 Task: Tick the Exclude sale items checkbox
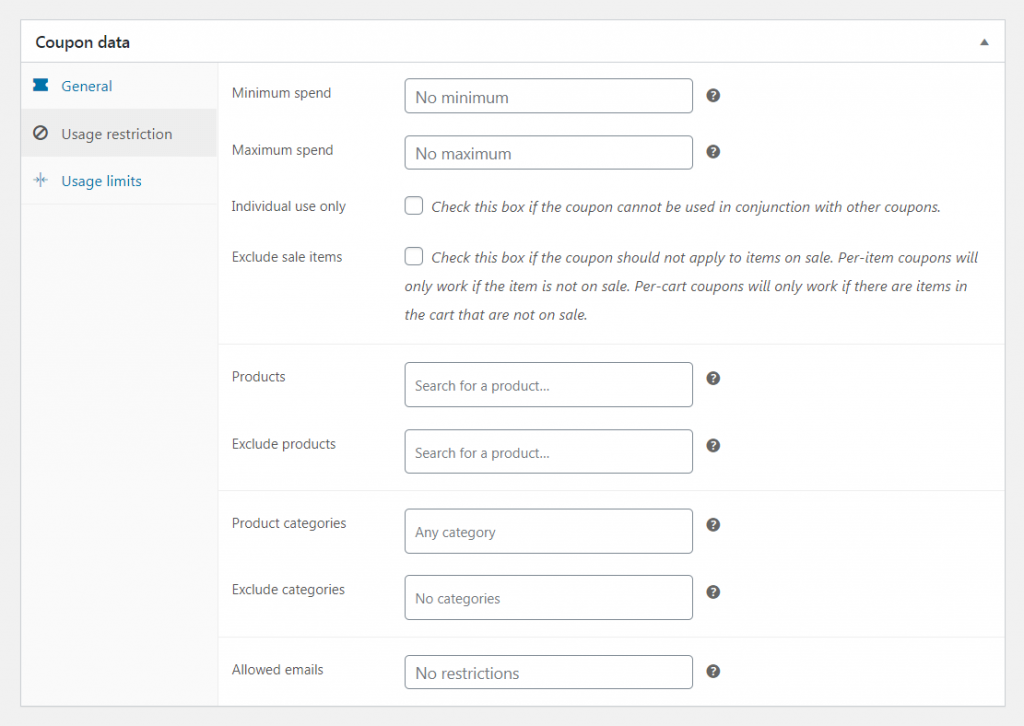pos(413,256)
